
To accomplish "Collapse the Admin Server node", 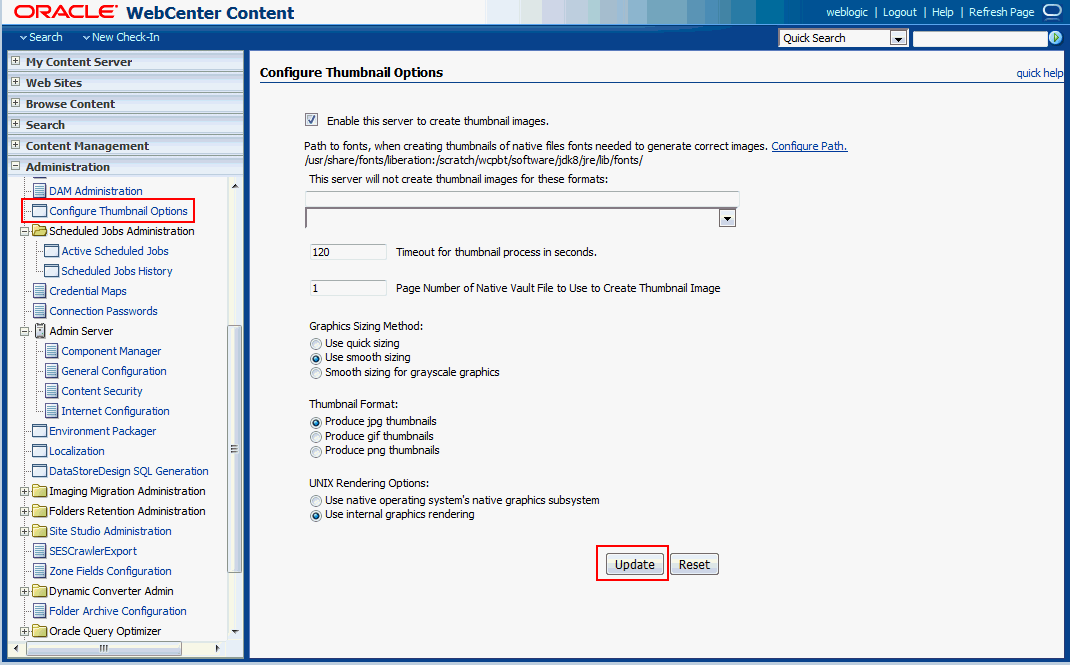I will pyautogui.click(x=25, y=331).
